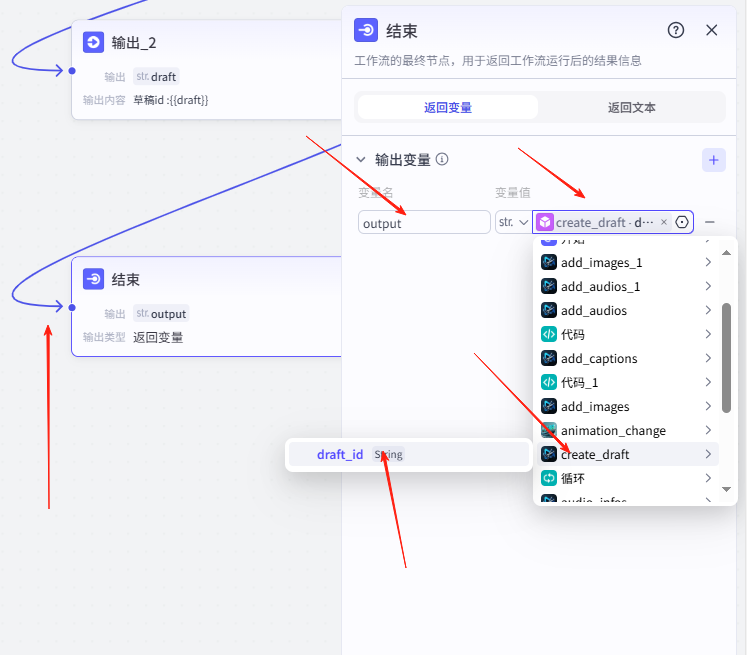Open the str. type dropdown
This screenshot has height=655, width=747.
512,222
